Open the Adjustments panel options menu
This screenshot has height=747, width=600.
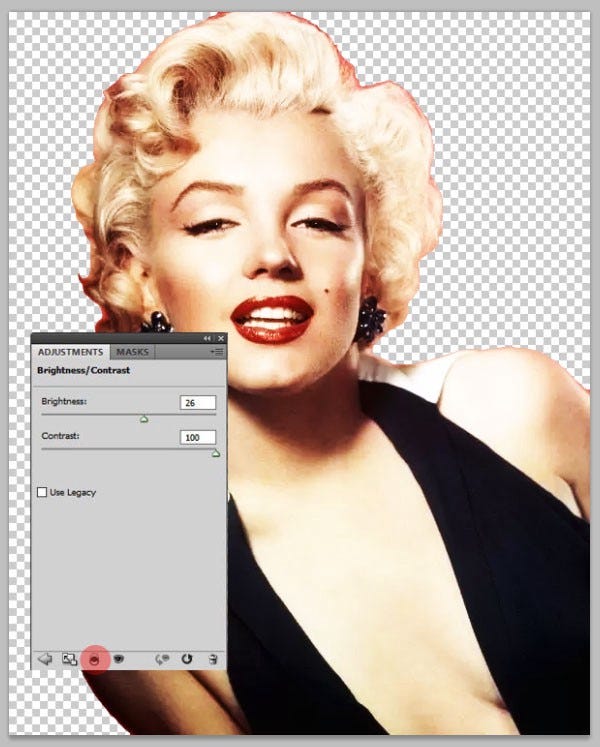coord(217,352)
